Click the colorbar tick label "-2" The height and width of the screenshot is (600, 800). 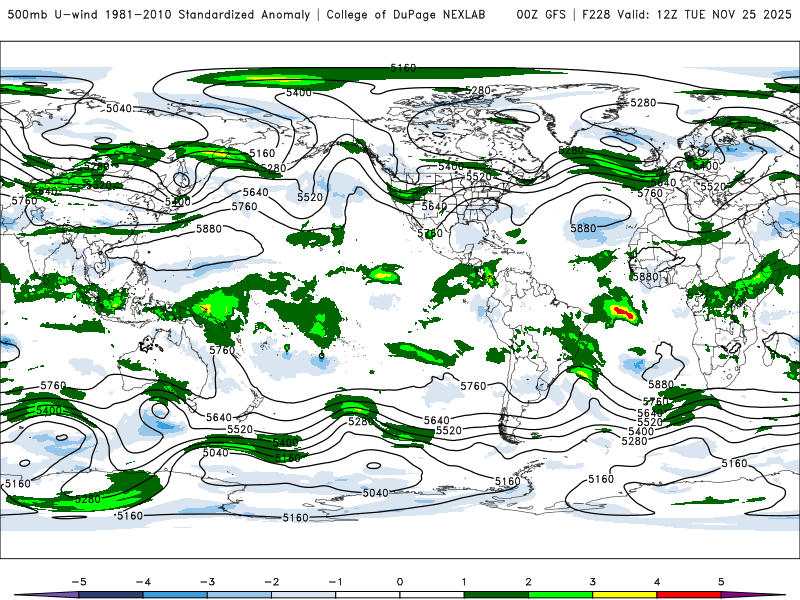coord(271,582)
